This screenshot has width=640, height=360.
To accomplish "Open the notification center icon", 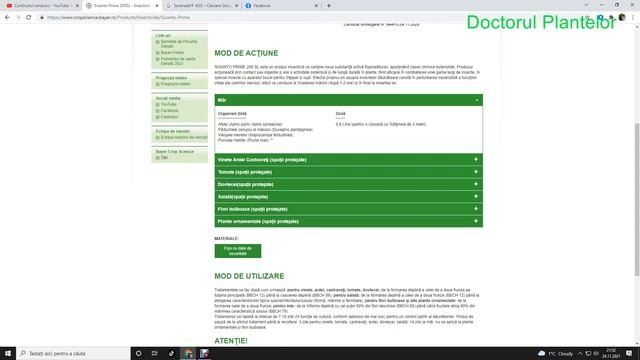I will 629,353.
